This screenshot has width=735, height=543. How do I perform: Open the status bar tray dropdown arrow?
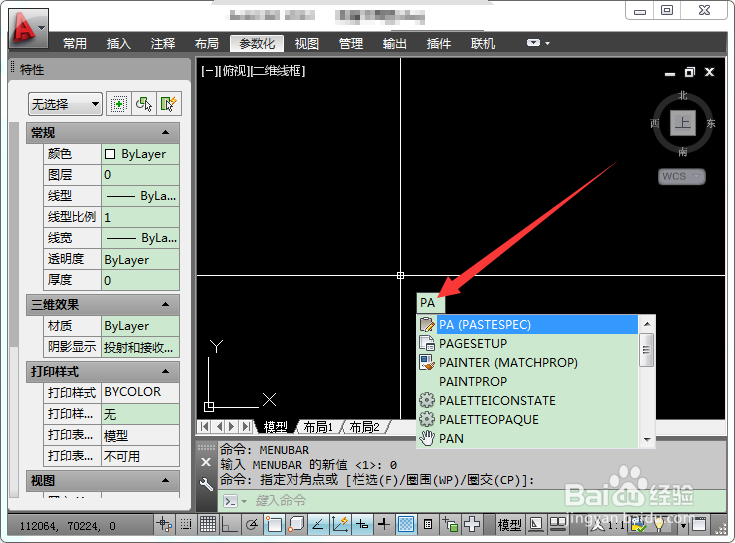683,525
